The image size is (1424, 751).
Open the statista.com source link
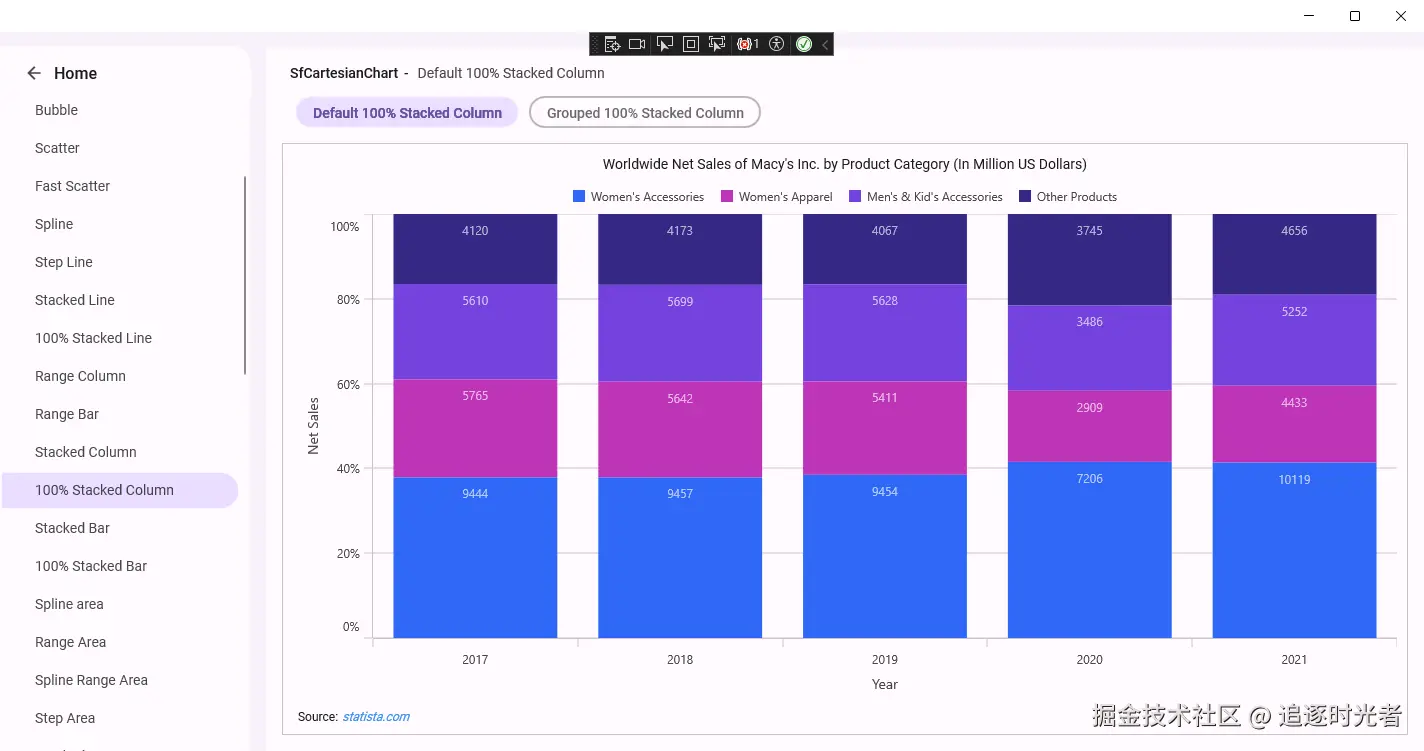coord(376,717)
